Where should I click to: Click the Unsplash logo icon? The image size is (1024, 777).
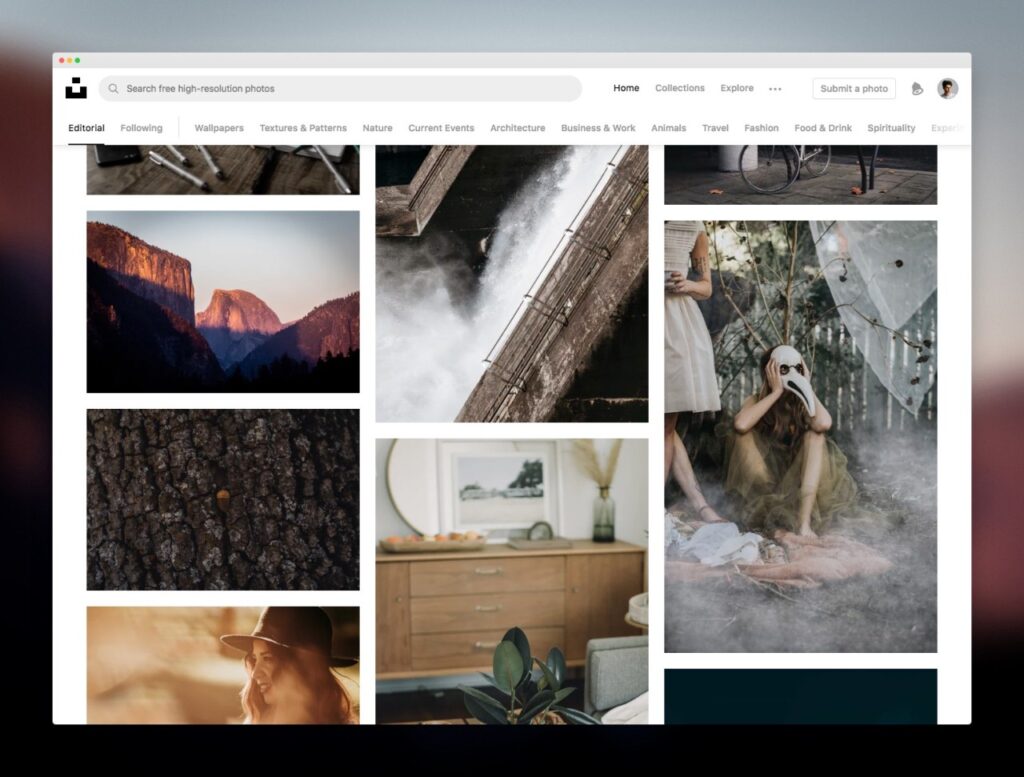[76, 88]
